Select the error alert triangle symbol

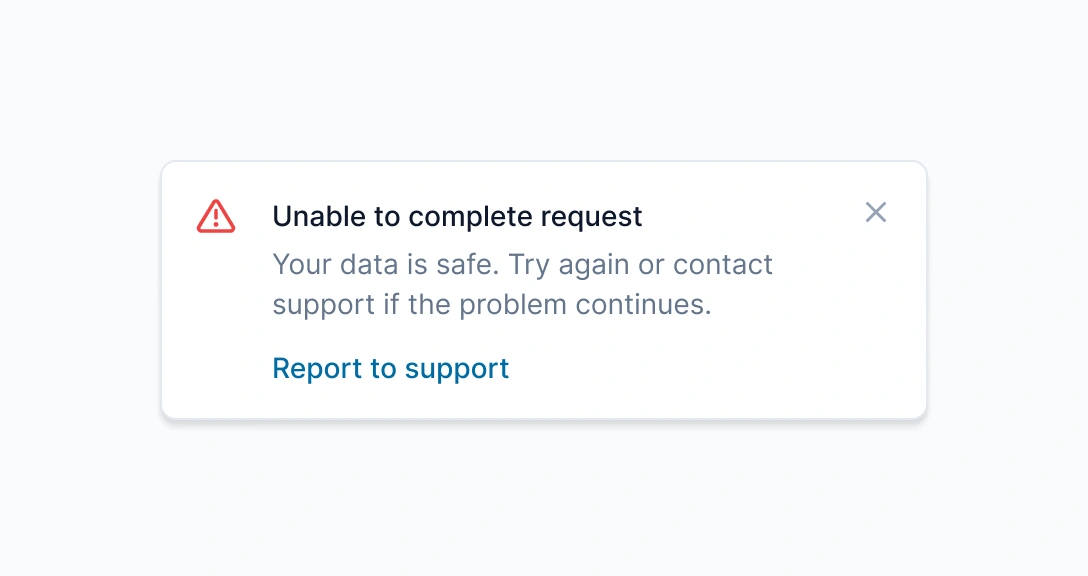pyautogui.click(x=216, y=216)
